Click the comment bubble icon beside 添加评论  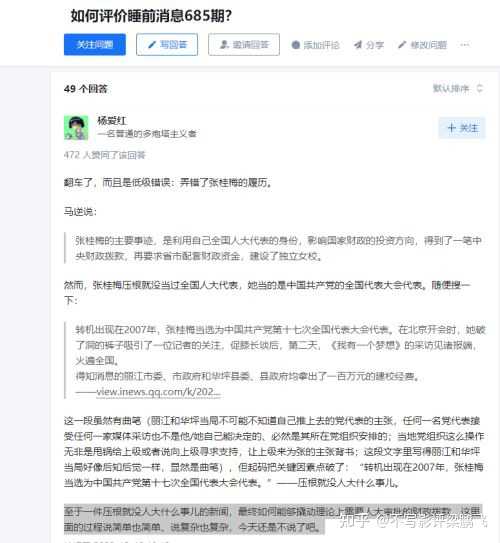pos(295,45)
